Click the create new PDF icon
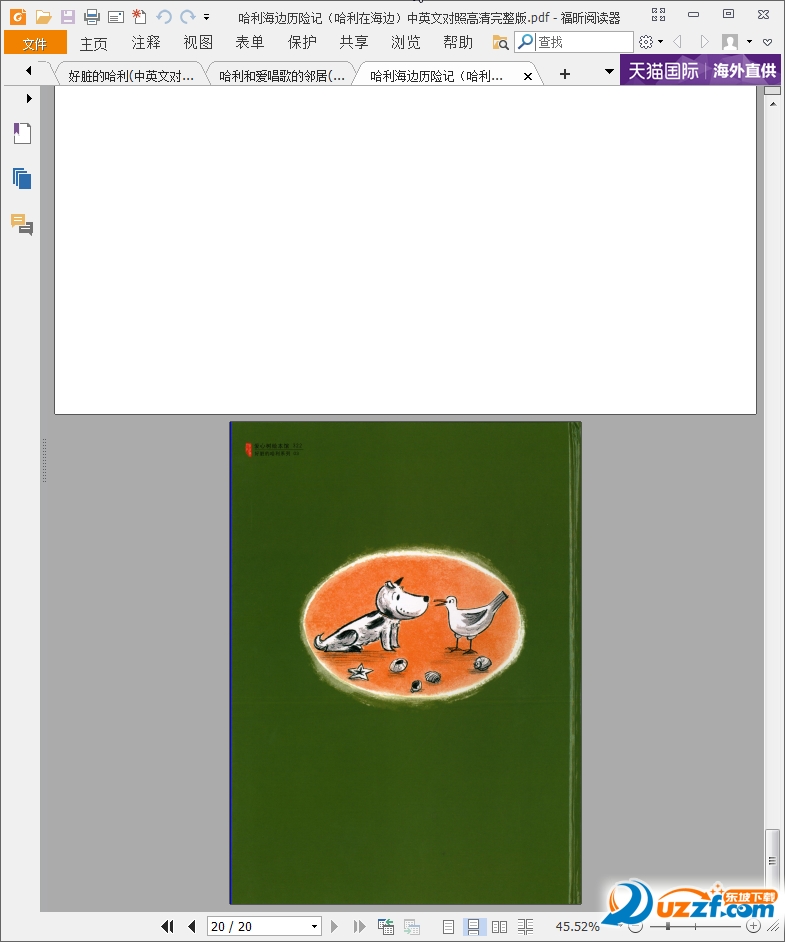The width and height of the screenshot is (785, 942). [x=139, y=16]
